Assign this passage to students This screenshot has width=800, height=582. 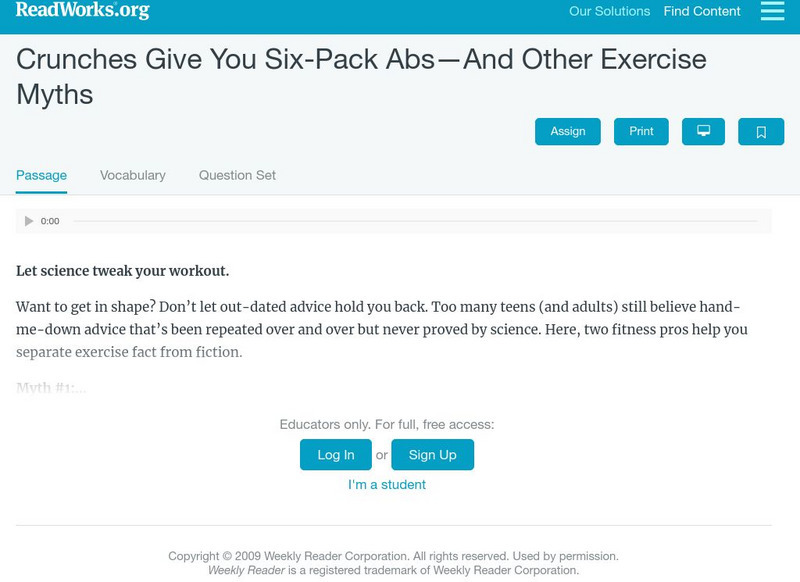pos(567,131)
